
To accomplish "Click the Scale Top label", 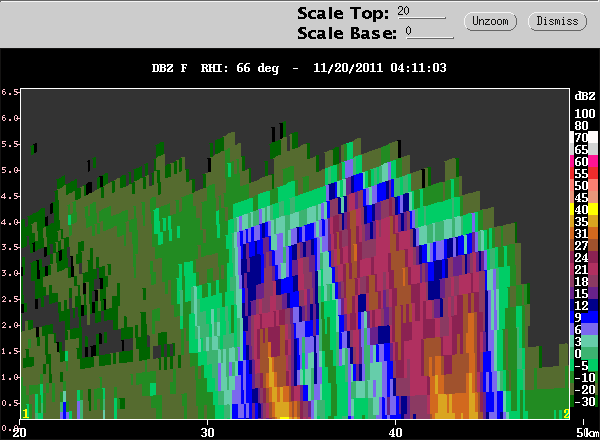I will pyautogui.click(x=343, y=13).
